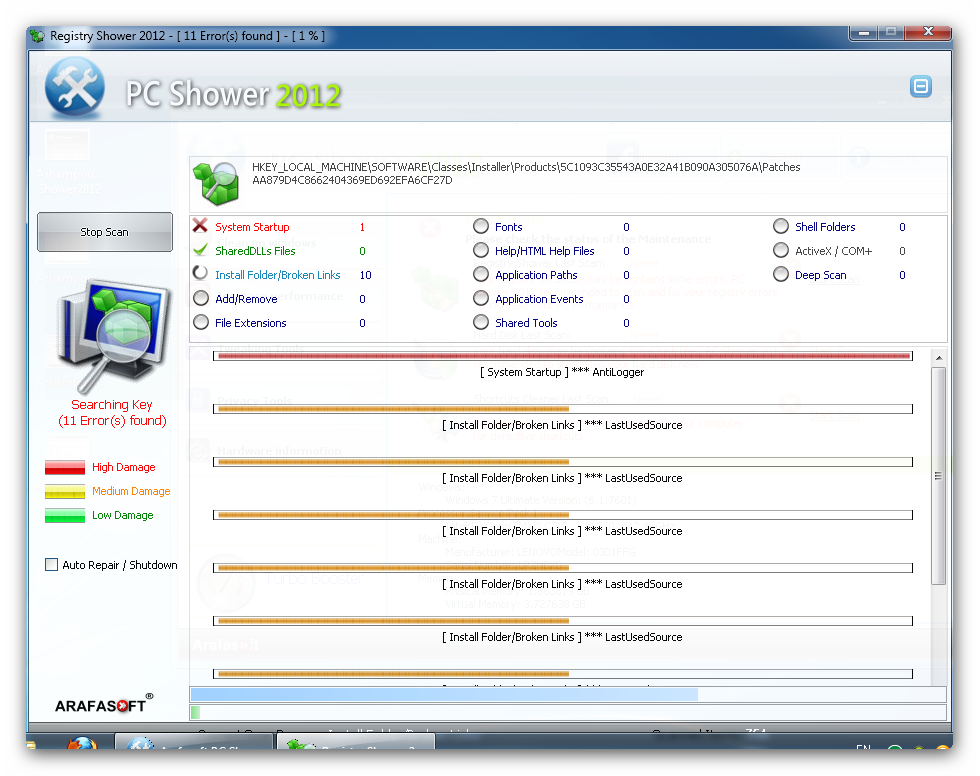Image resolution: width=980 pixels, height=776 pixels.
Task: Enable the Auto Repair / Shutdown checkbox
Action: (x=51, y=565)
